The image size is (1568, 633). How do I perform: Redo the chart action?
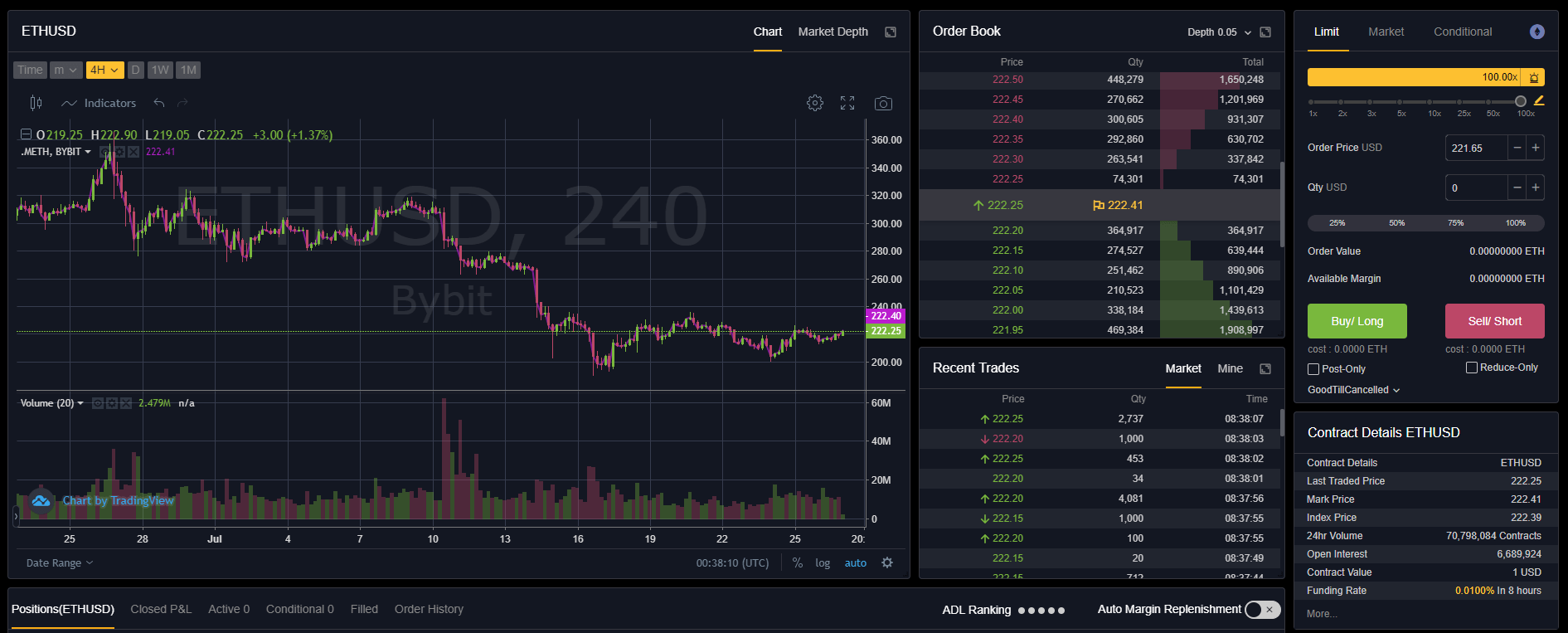(182, 103)
